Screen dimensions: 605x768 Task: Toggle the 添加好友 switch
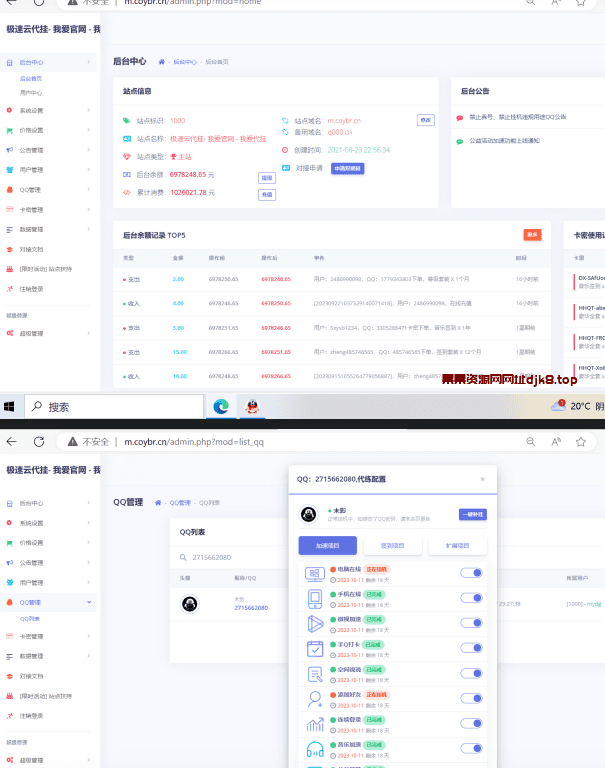pos(471,698)
